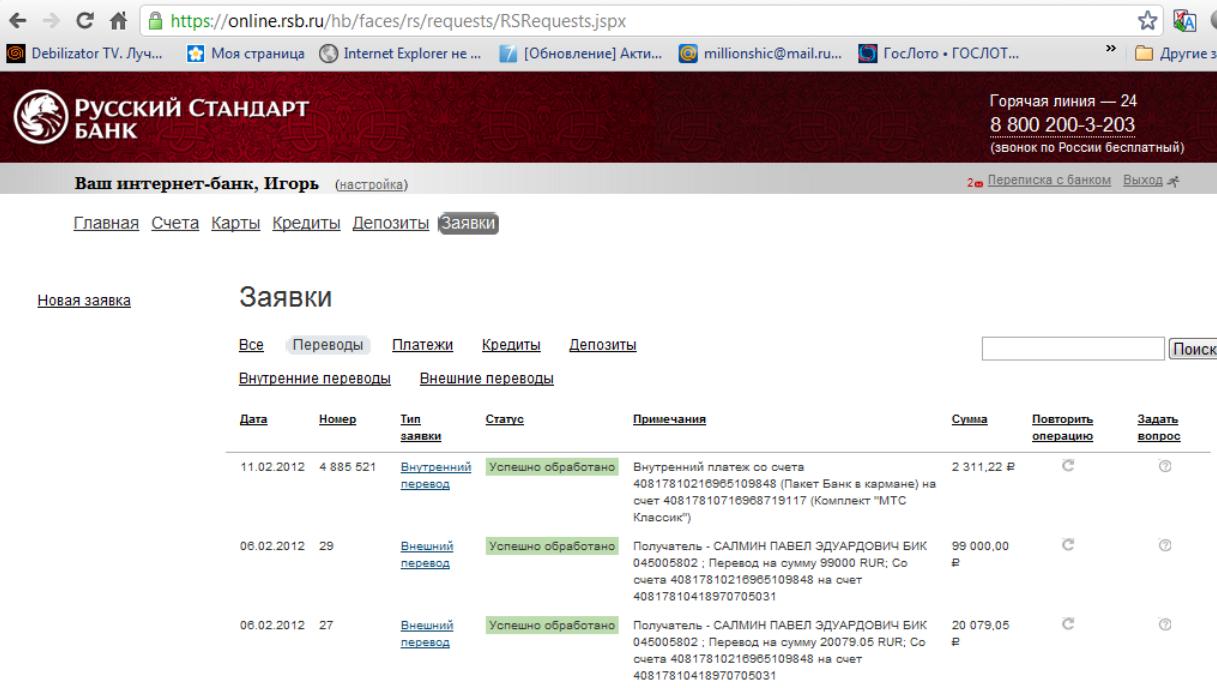Click the search text field
The height and width of the screenshot is (688, 1217).
[x=1073, y=348]
